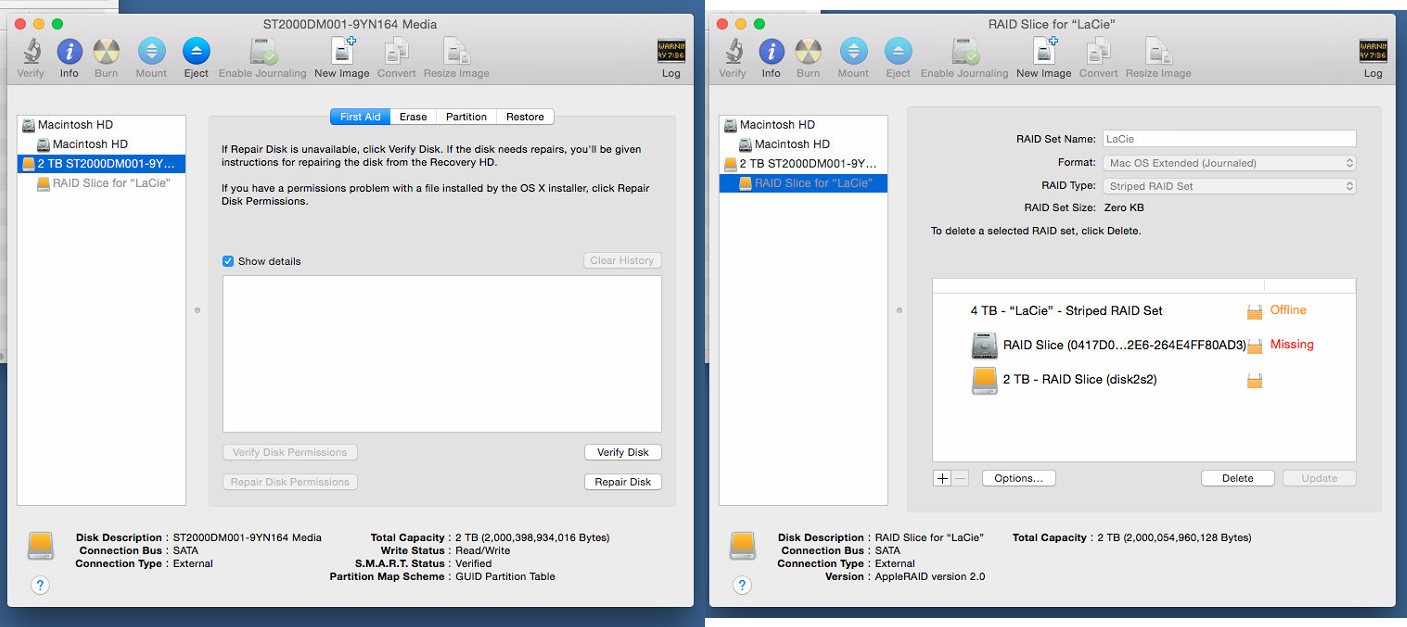Click Info icon in RAID Slice window

pos(771,52)
